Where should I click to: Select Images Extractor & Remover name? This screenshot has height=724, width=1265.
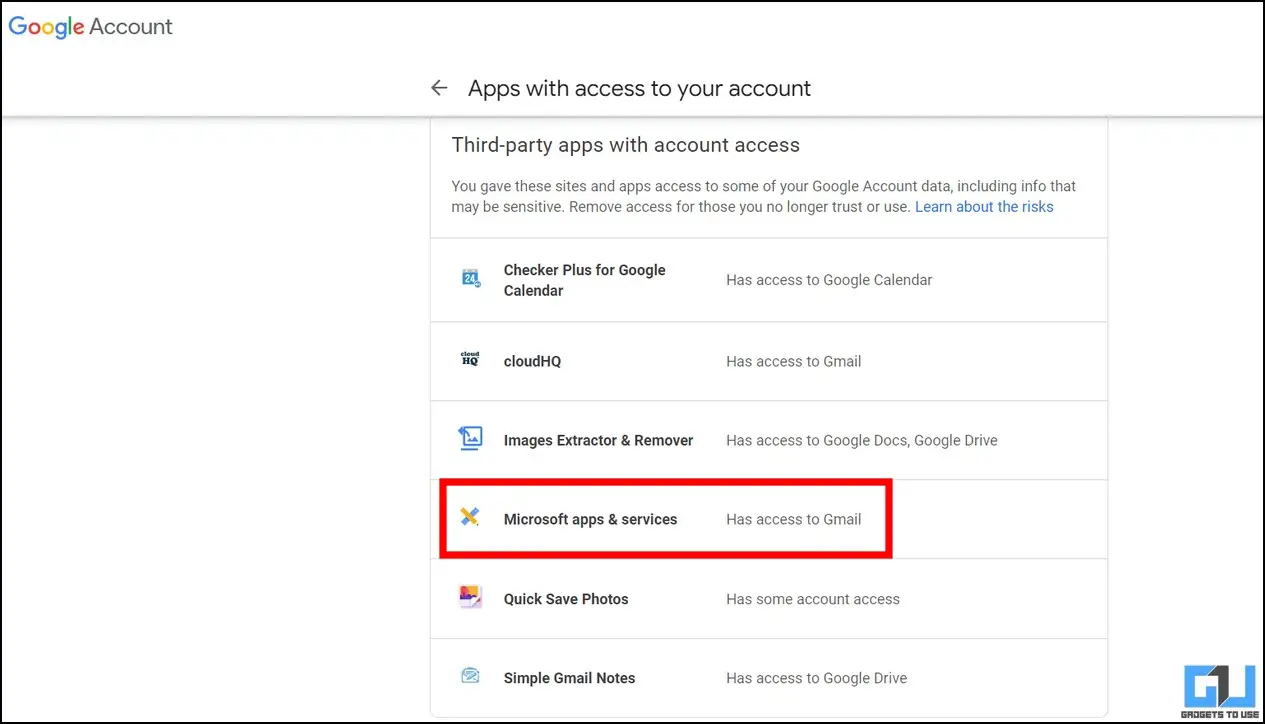point(598,440)
